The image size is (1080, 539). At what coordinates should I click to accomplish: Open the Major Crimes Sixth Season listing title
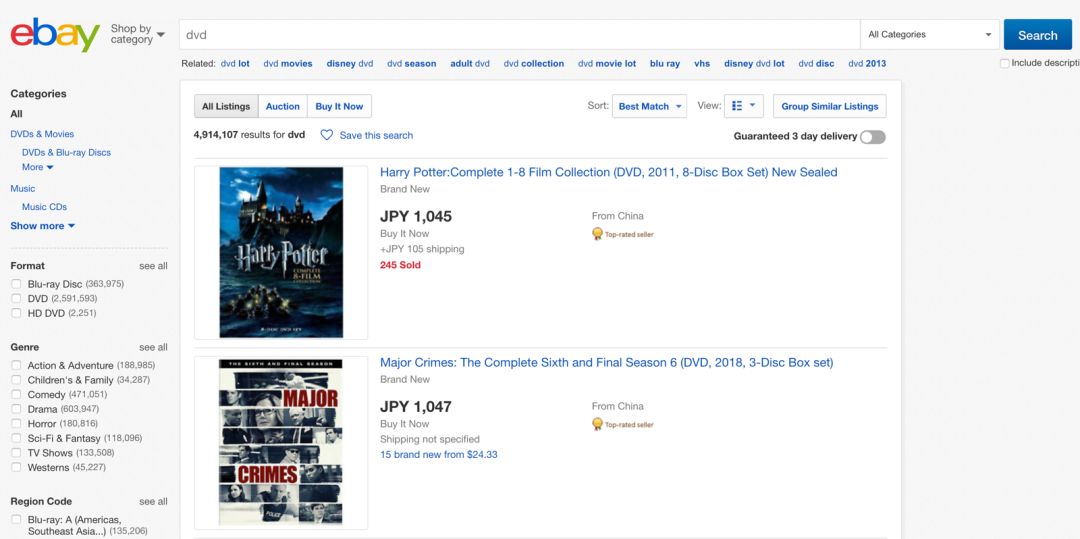pyautogui.click(x=607, y=362)
